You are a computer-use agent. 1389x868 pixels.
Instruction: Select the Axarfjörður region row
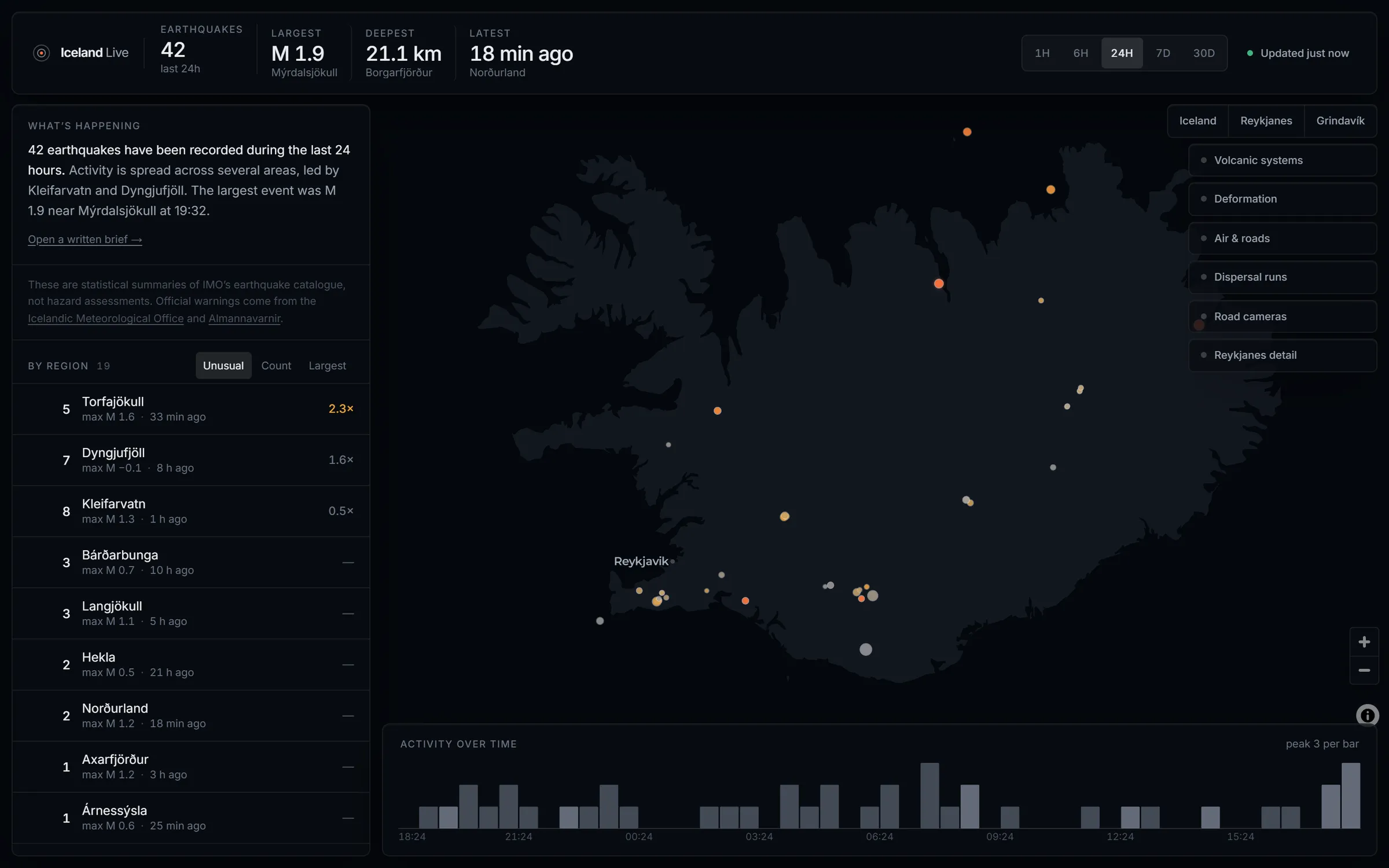[191, 767]
